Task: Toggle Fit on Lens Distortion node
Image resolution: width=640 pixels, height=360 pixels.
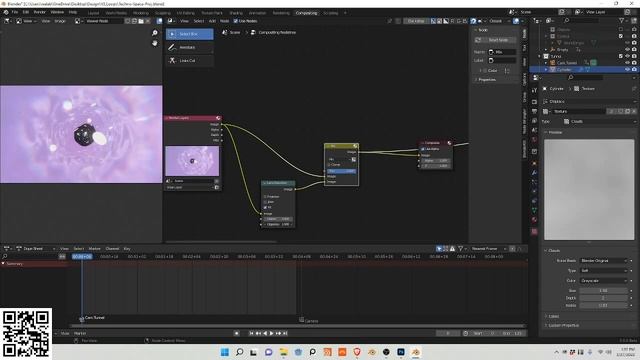Action: point(265,207)
